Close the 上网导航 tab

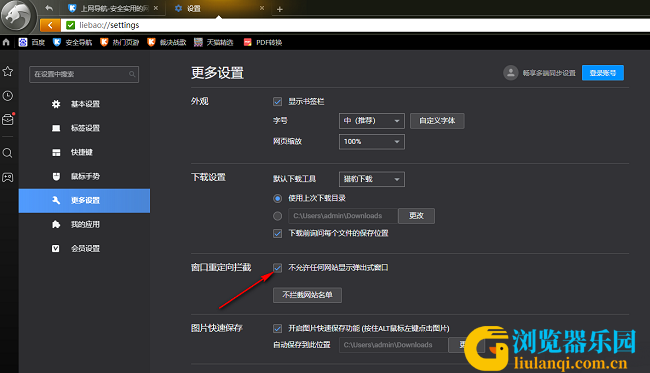(156, 8)
